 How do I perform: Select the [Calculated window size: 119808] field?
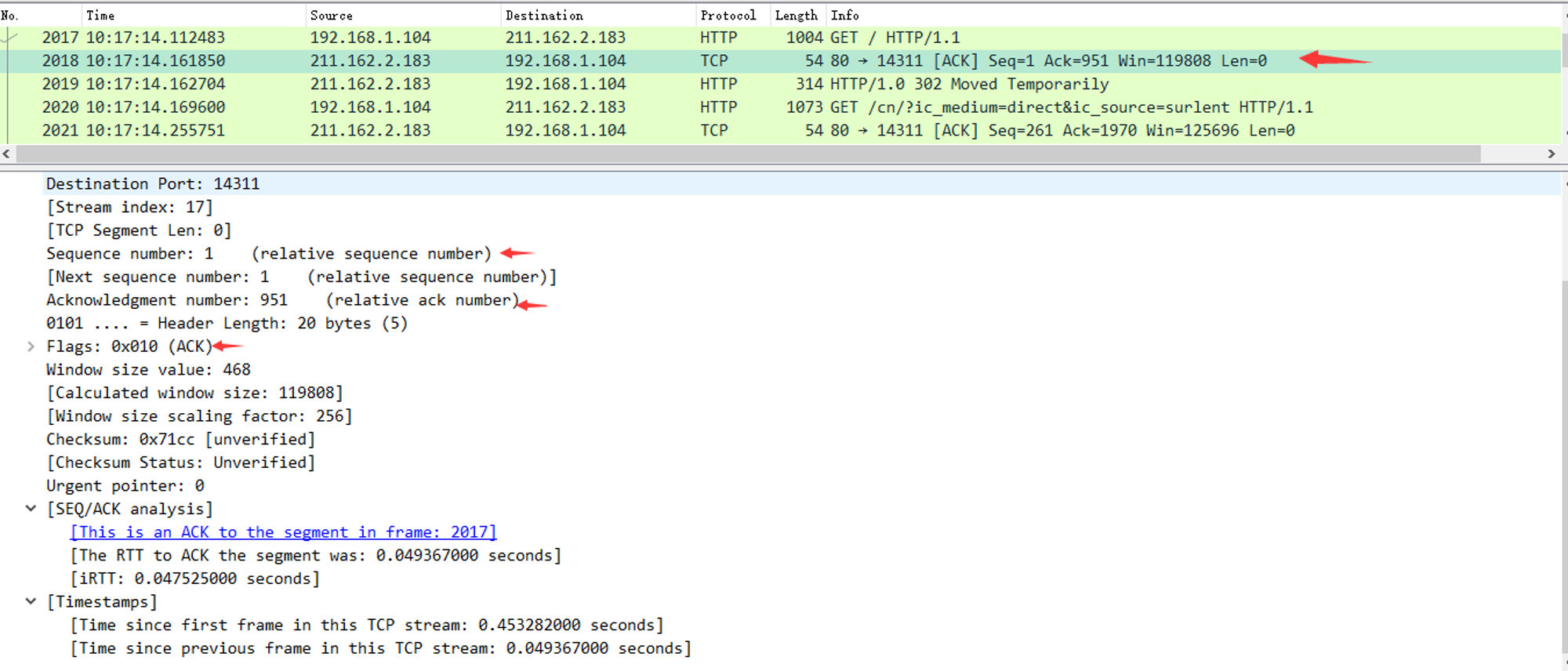(194, 393)
